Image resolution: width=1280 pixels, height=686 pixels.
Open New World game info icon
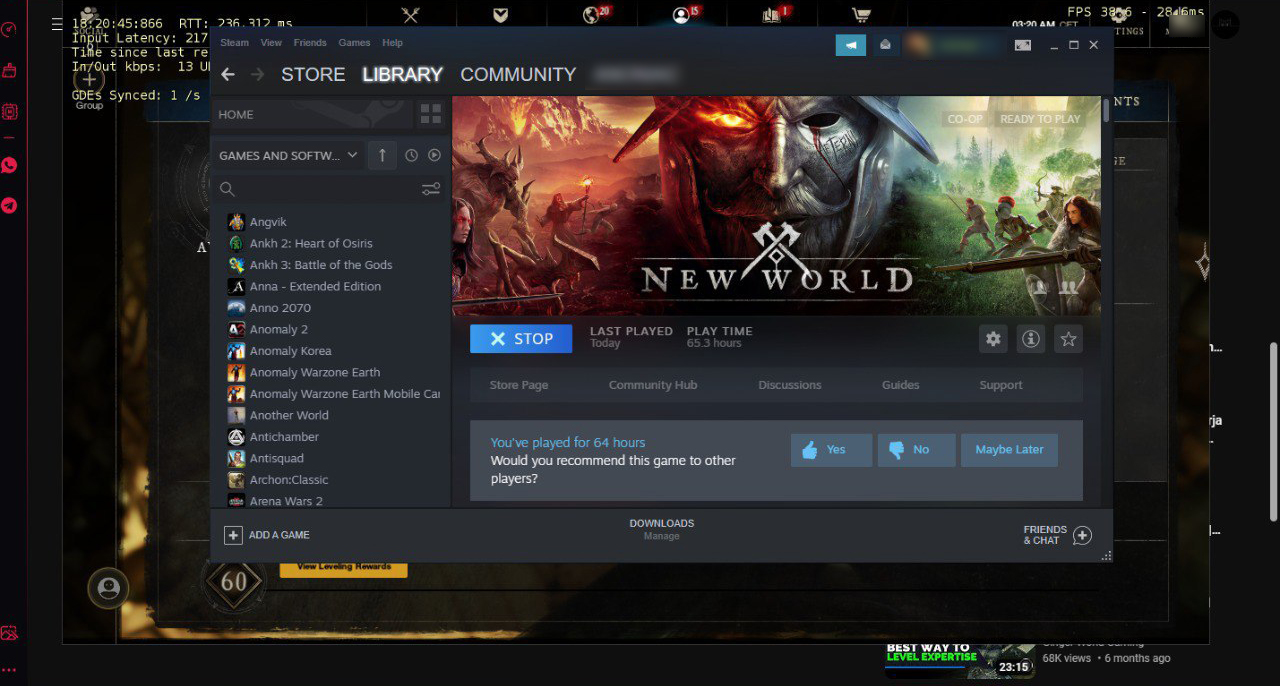(1031, 339)
